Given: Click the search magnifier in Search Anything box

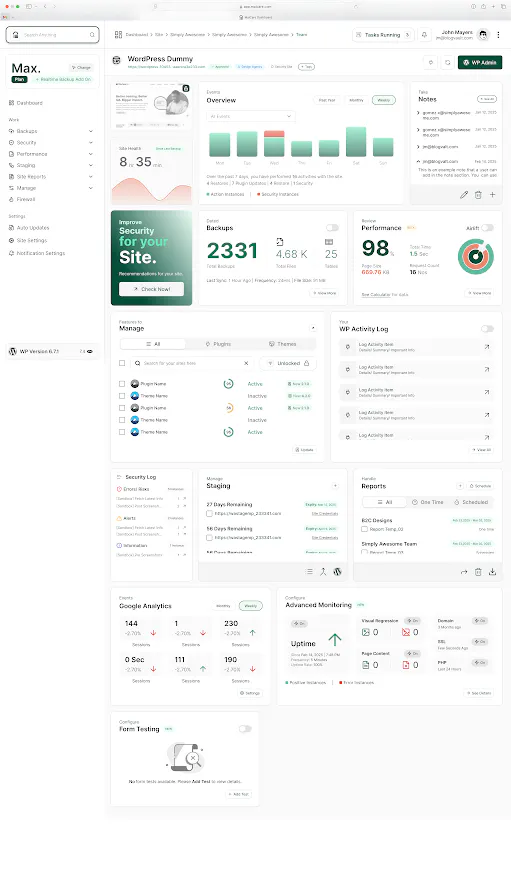Looking at the screenshot, I should click(x=92, y=35).
